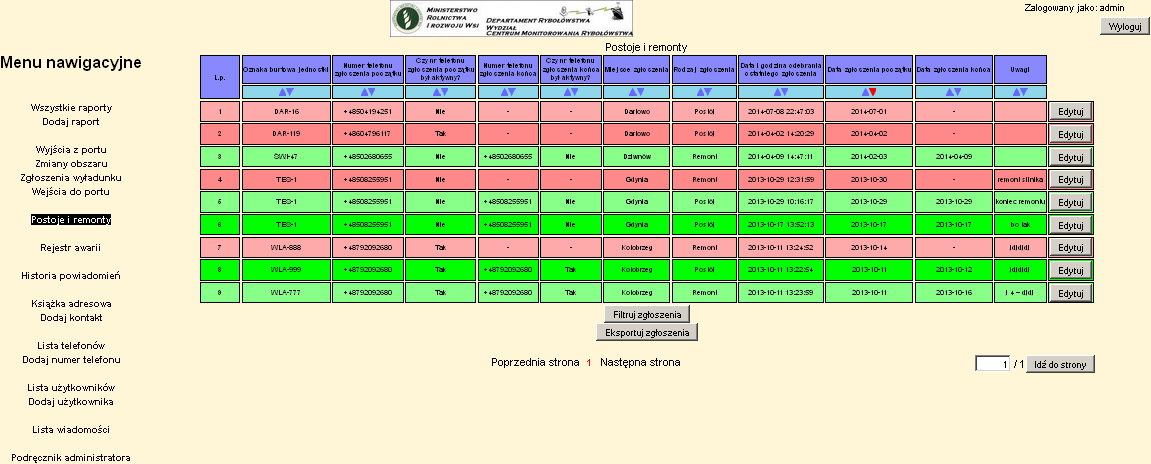Edit row 9 WLA-777 with Edytuj
Screen dimensions: 1151x464
click(x=1071, y=293)
